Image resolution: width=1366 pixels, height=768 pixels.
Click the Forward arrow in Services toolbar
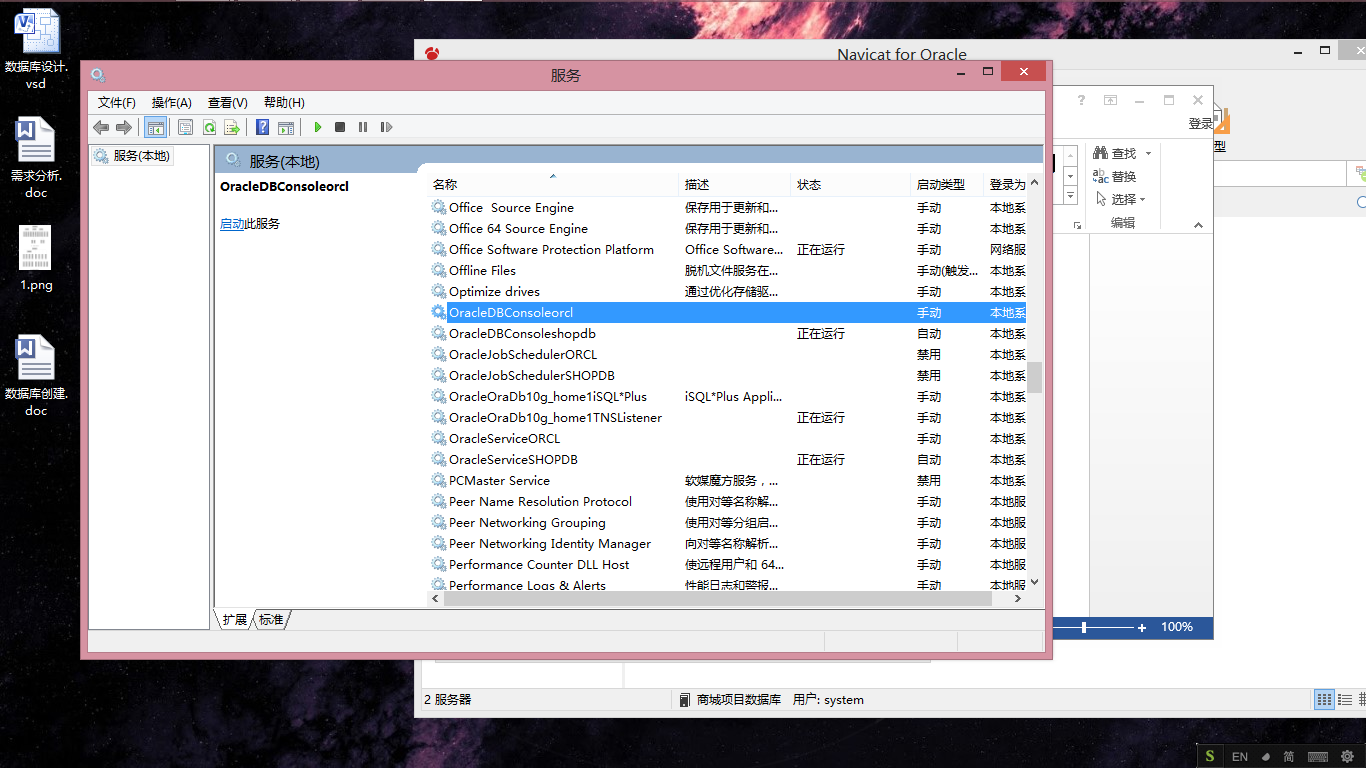point(124,127)
